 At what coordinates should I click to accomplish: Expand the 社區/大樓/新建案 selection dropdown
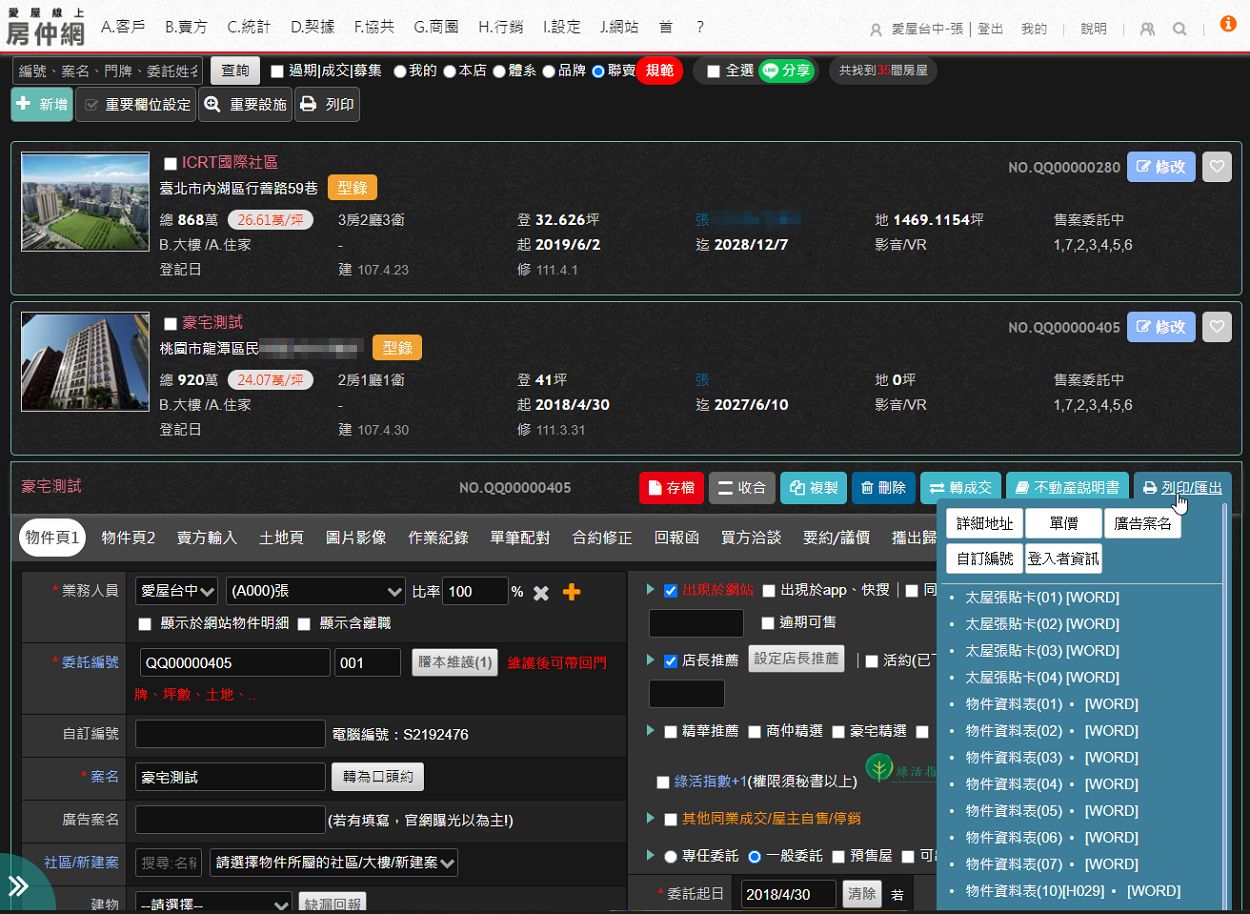[333, 862]
